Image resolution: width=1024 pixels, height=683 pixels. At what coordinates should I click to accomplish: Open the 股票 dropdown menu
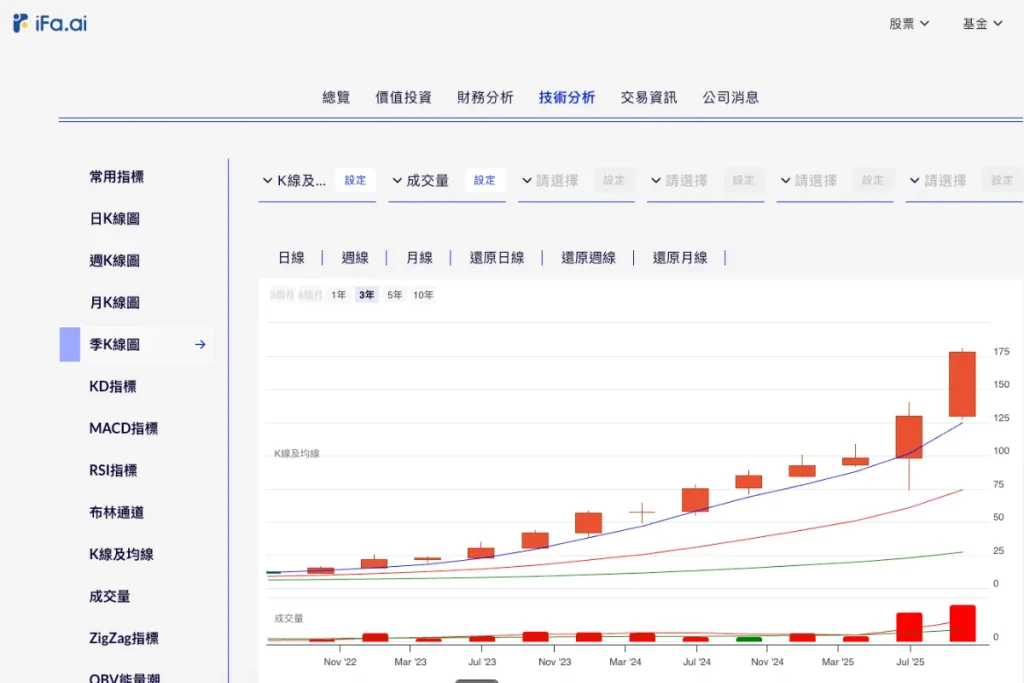click(908, 24)
